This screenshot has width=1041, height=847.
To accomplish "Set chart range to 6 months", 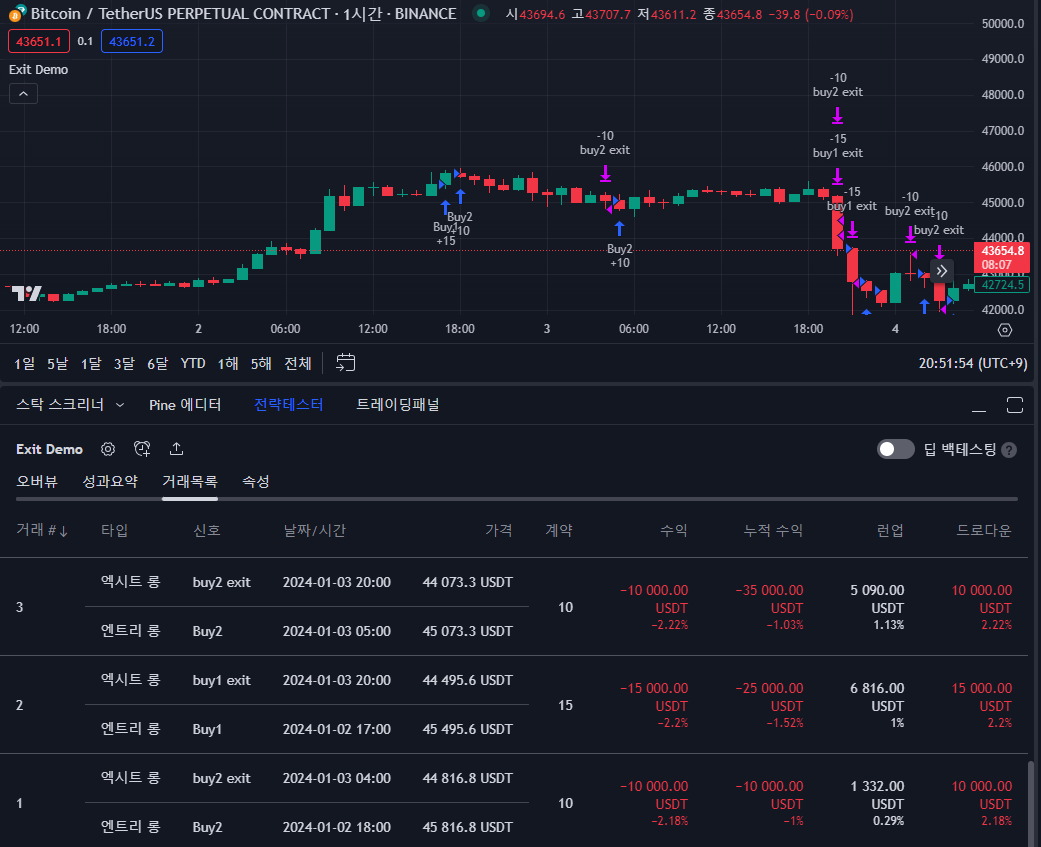I will click(x=157, y=364).
